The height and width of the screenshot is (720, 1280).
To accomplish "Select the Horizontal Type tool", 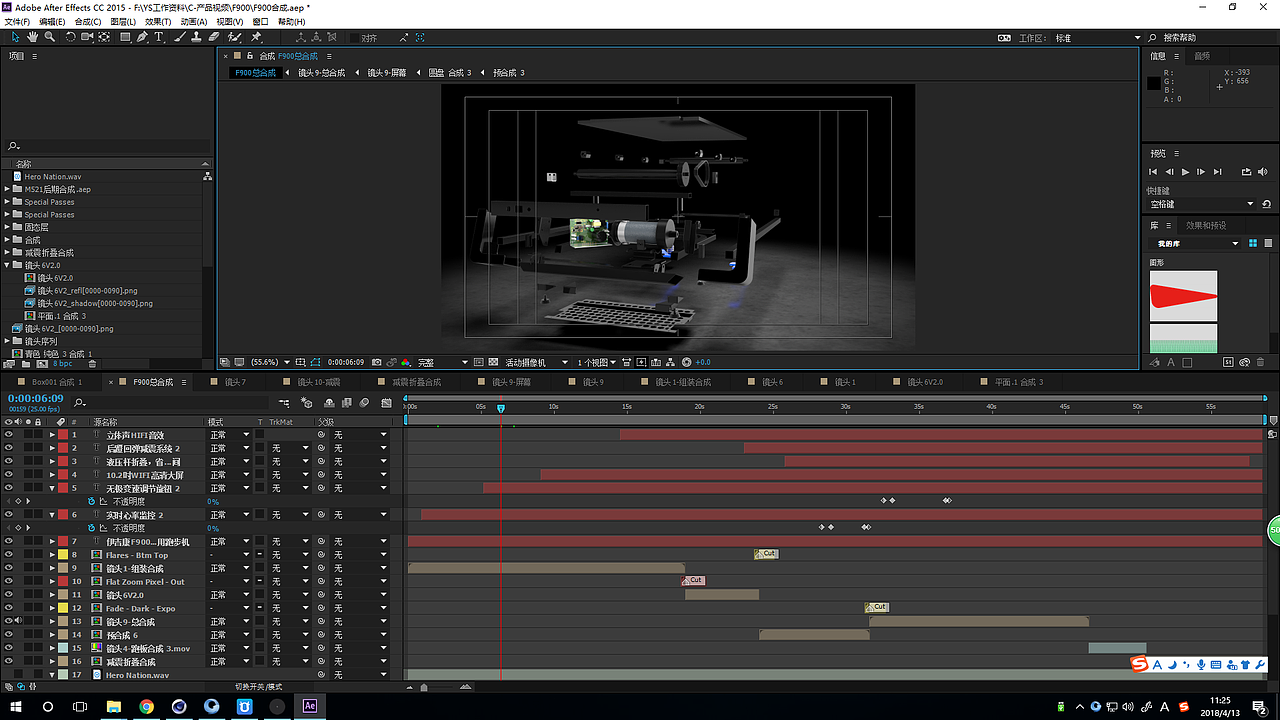I will (159, 37).
